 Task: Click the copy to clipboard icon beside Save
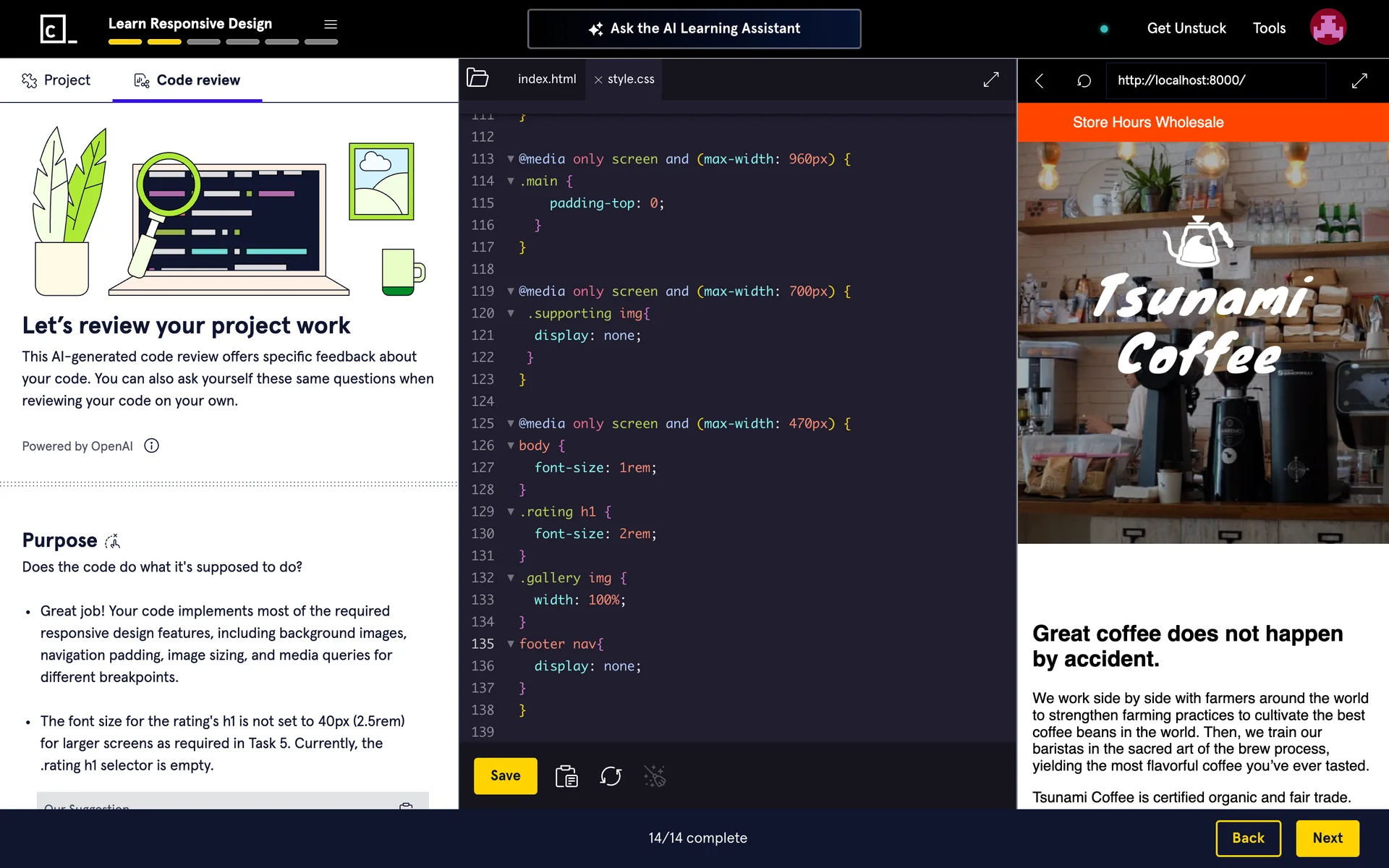coord(566,776)
